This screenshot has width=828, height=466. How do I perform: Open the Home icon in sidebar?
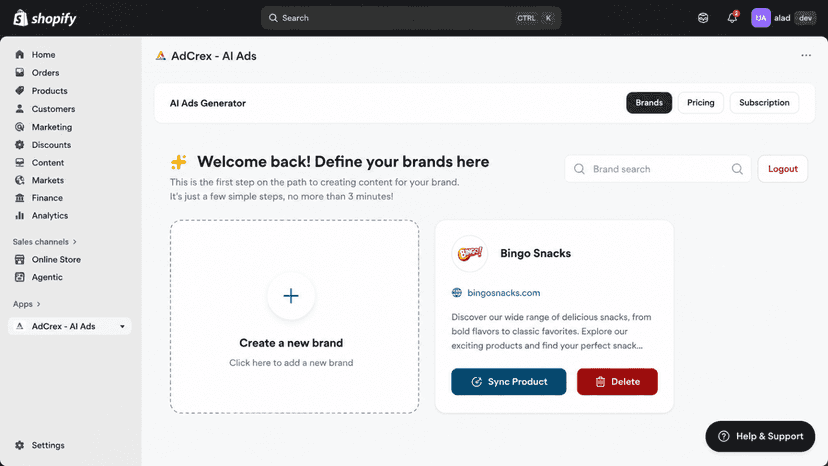pos(20,54)
